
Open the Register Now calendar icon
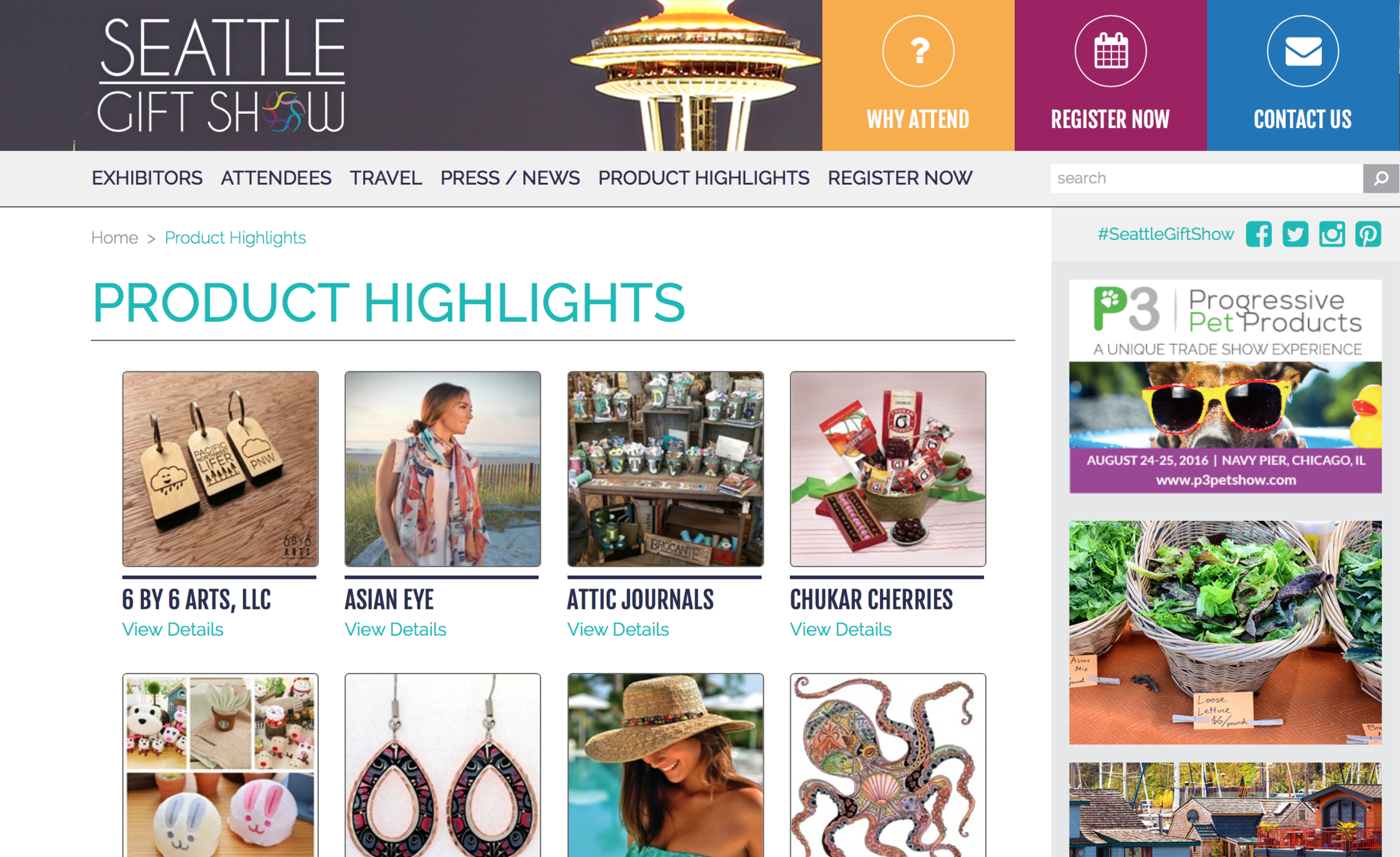click(1110, 52)
